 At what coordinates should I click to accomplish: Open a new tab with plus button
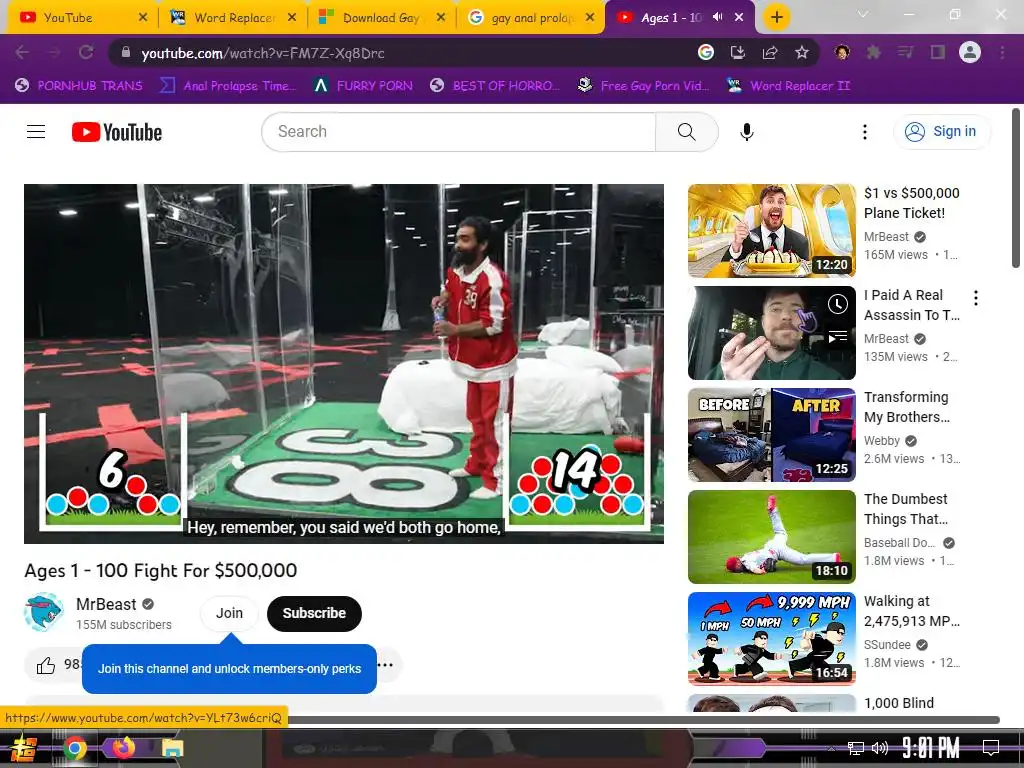point(776,17)
